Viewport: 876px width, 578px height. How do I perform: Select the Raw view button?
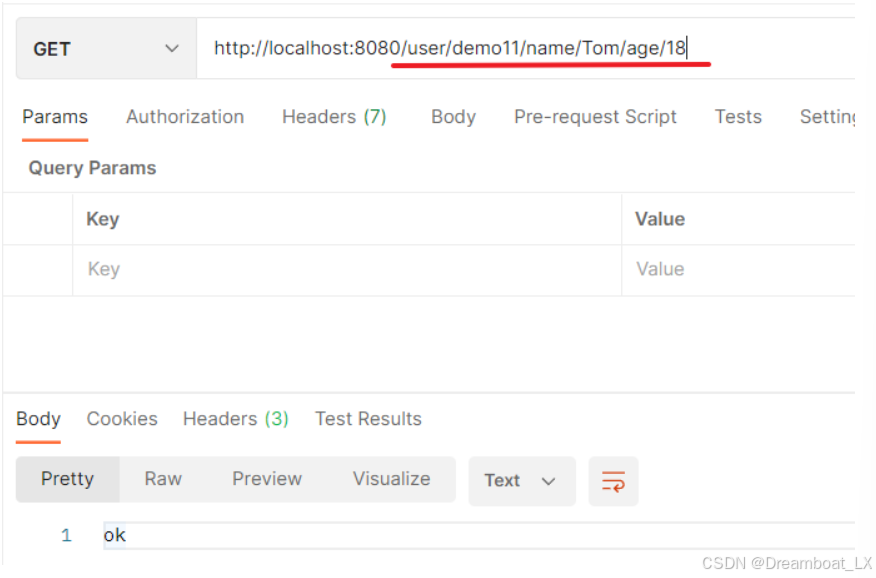163,479
